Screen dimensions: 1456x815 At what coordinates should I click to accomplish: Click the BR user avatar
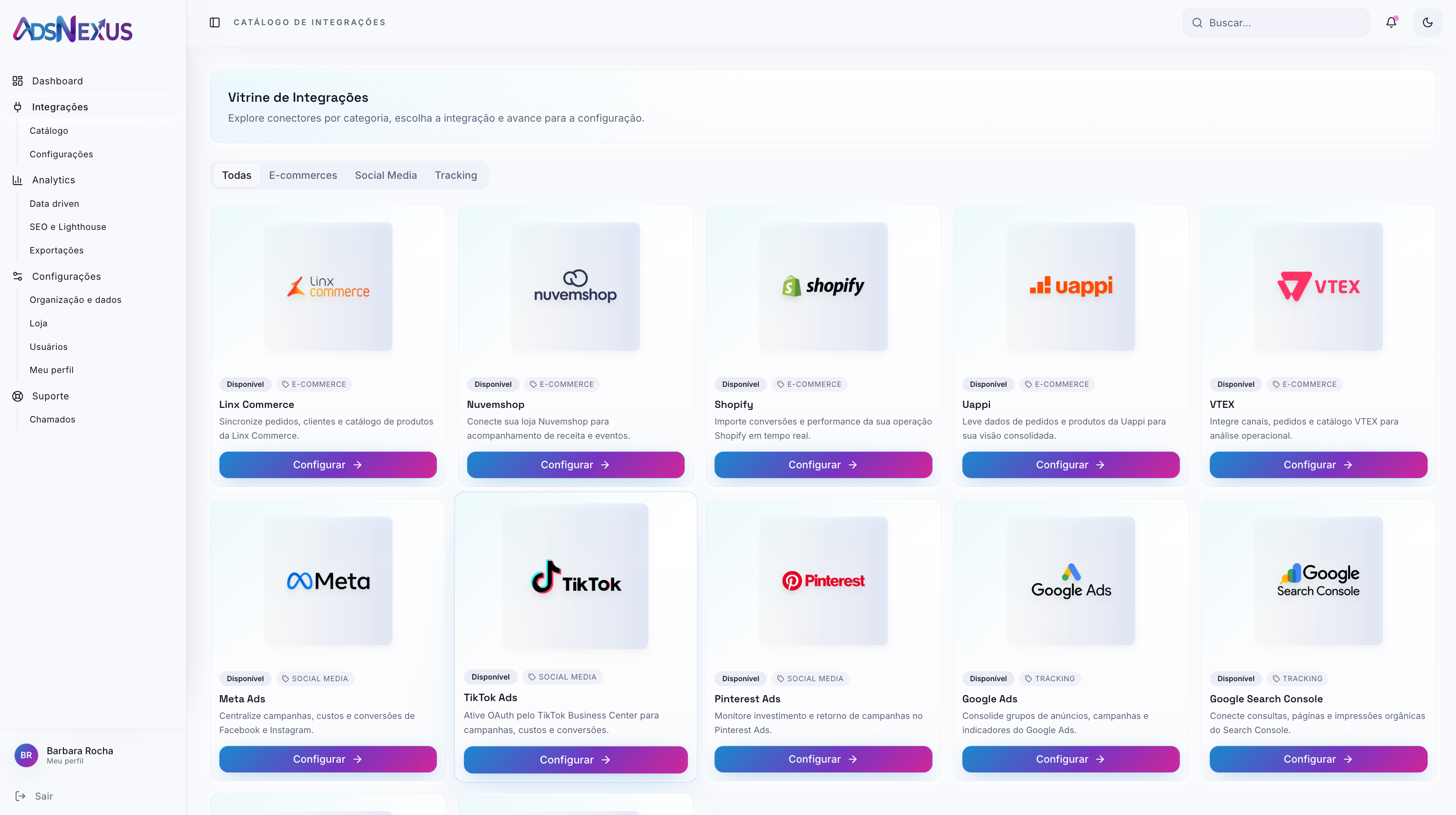click(x=26, y=755)
